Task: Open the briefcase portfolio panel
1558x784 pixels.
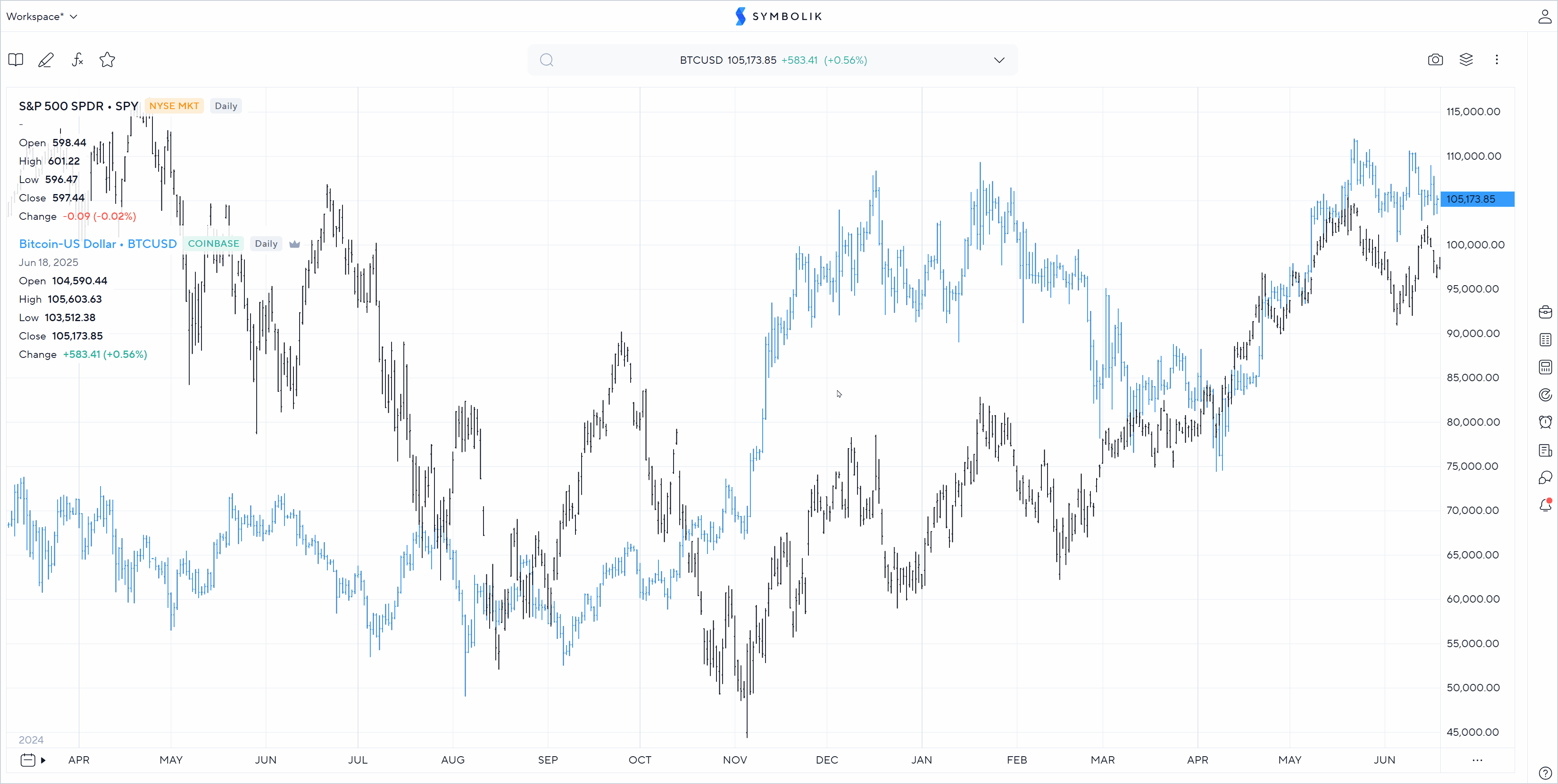Action: pyautogui.click(x=1545, y=312)
